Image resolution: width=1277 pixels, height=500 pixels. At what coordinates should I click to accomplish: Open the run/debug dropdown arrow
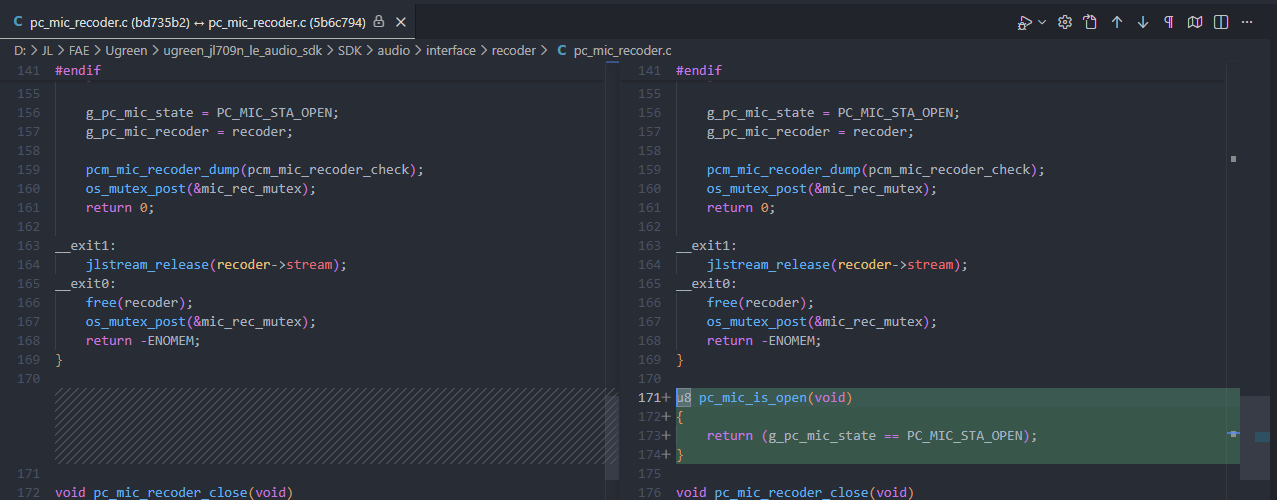pos(1042,22)
